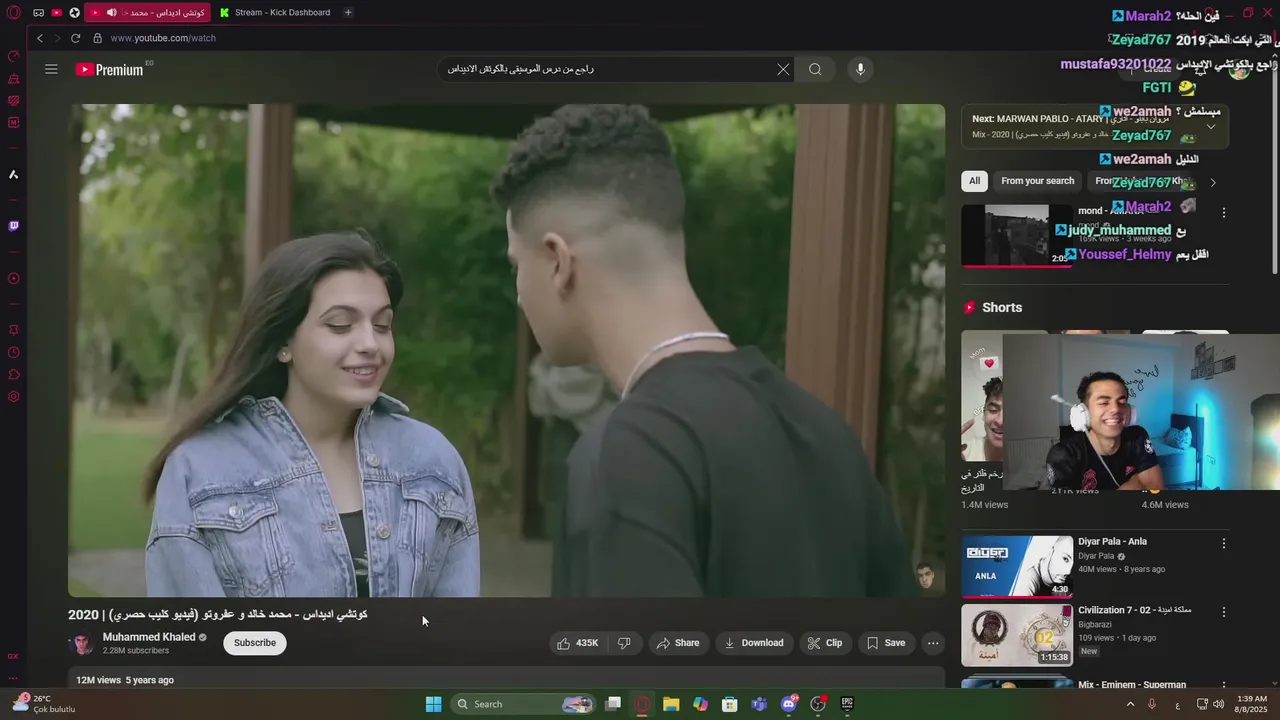The image size is (1280, 720).
Task: Open the YouTube hamburger guide menu
Action: tap(51, 69)
